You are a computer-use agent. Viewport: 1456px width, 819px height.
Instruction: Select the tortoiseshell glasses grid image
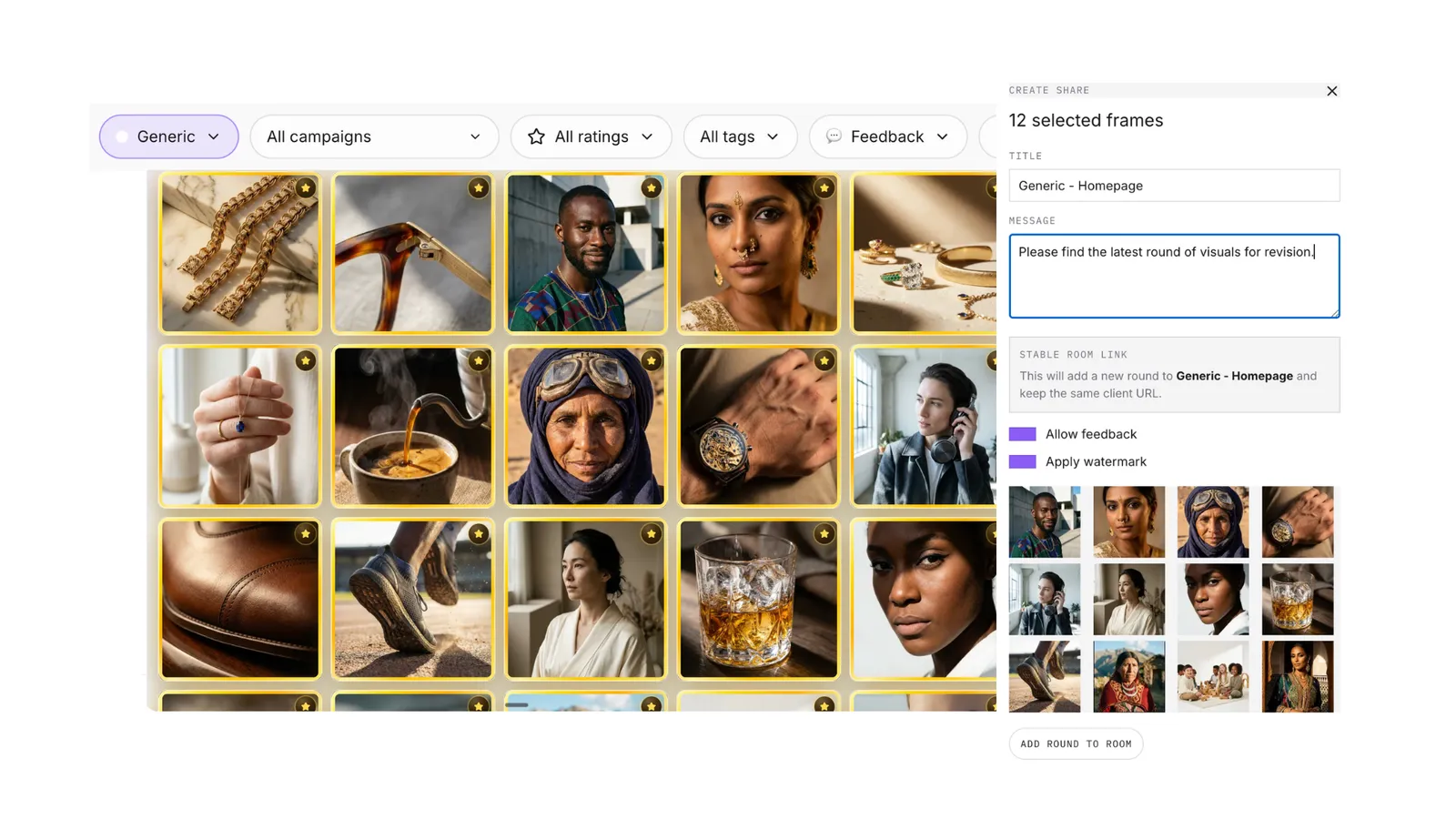click(x=413, y=253)
